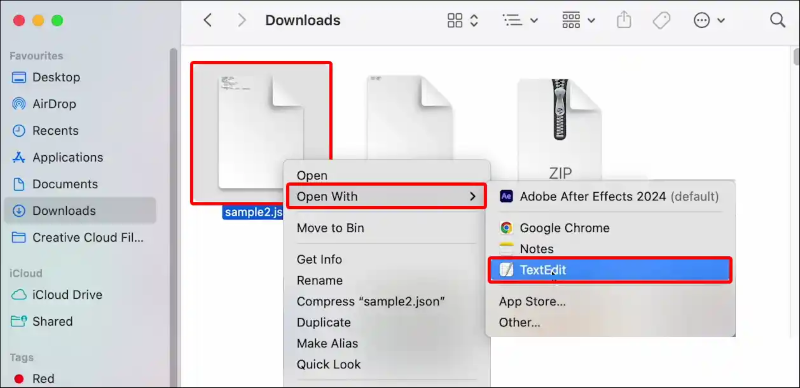Choose App Store… in the submenu
The height and width of the screenshot is (388, 800).
(x=610, y=302)
